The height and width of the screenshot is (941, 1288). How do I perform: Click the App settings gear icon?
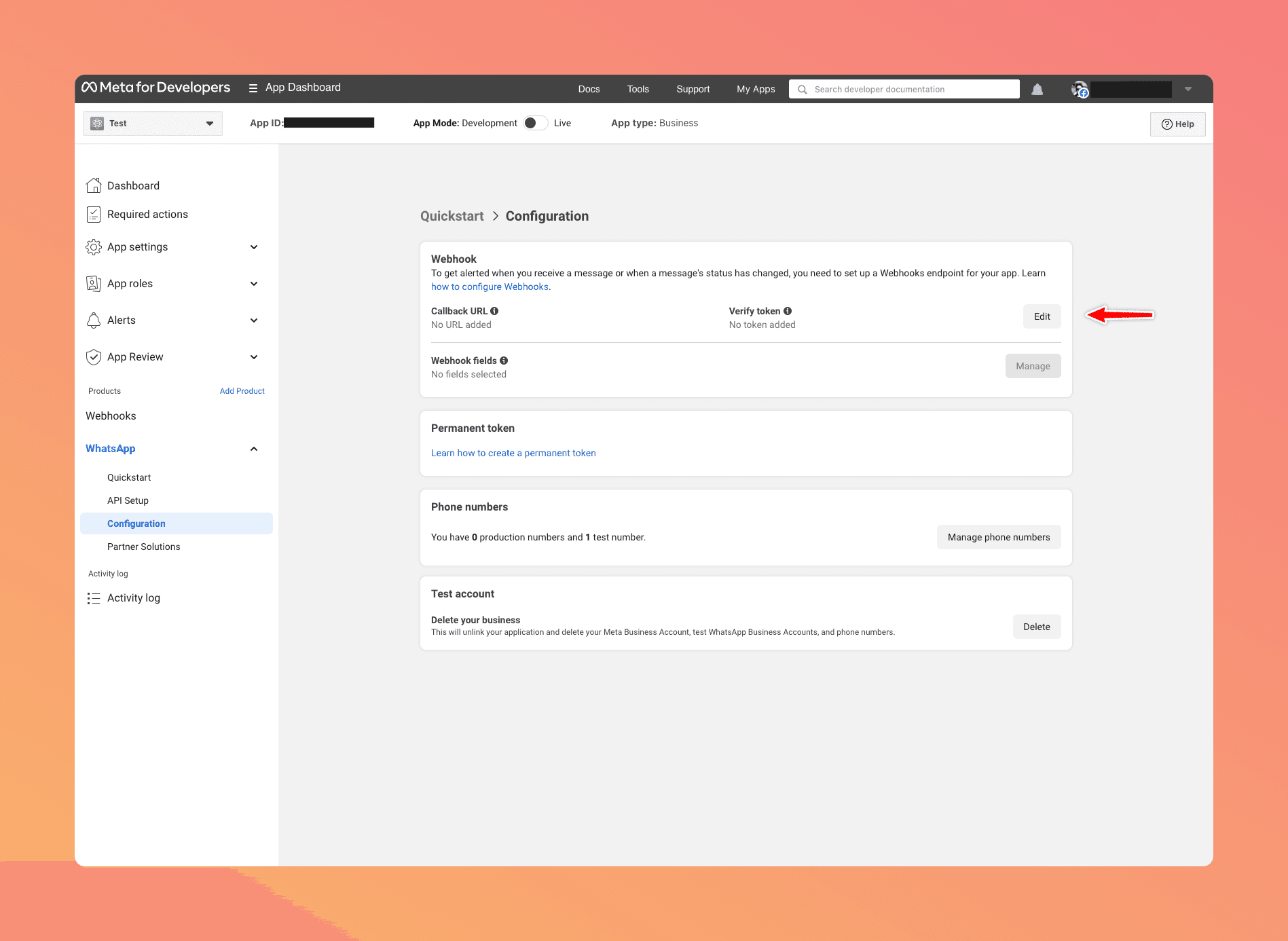point(94,247)
